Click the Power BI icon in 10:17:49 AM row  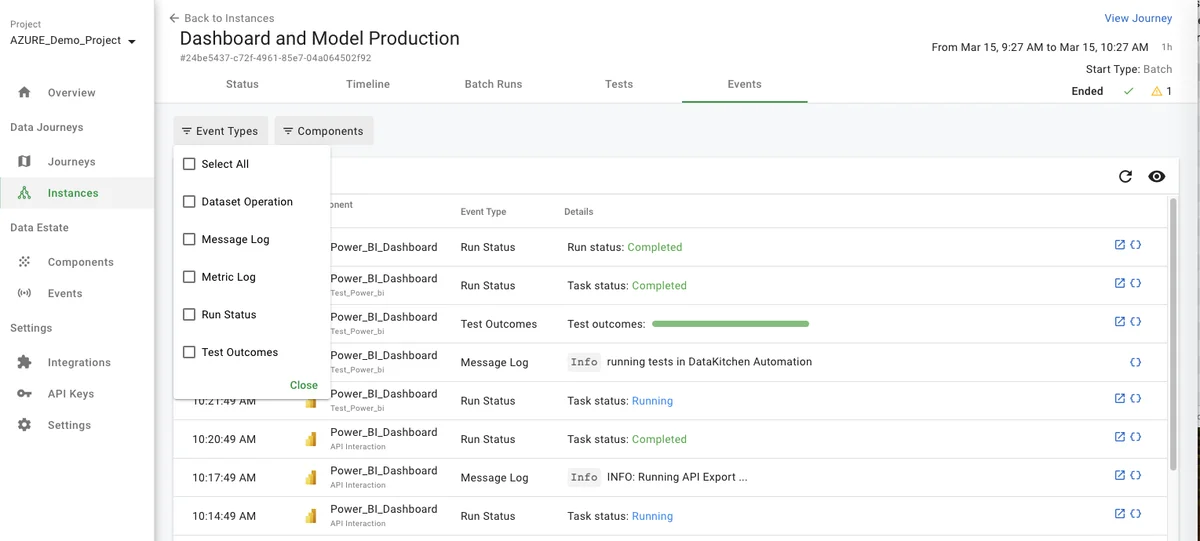point(311,478)
